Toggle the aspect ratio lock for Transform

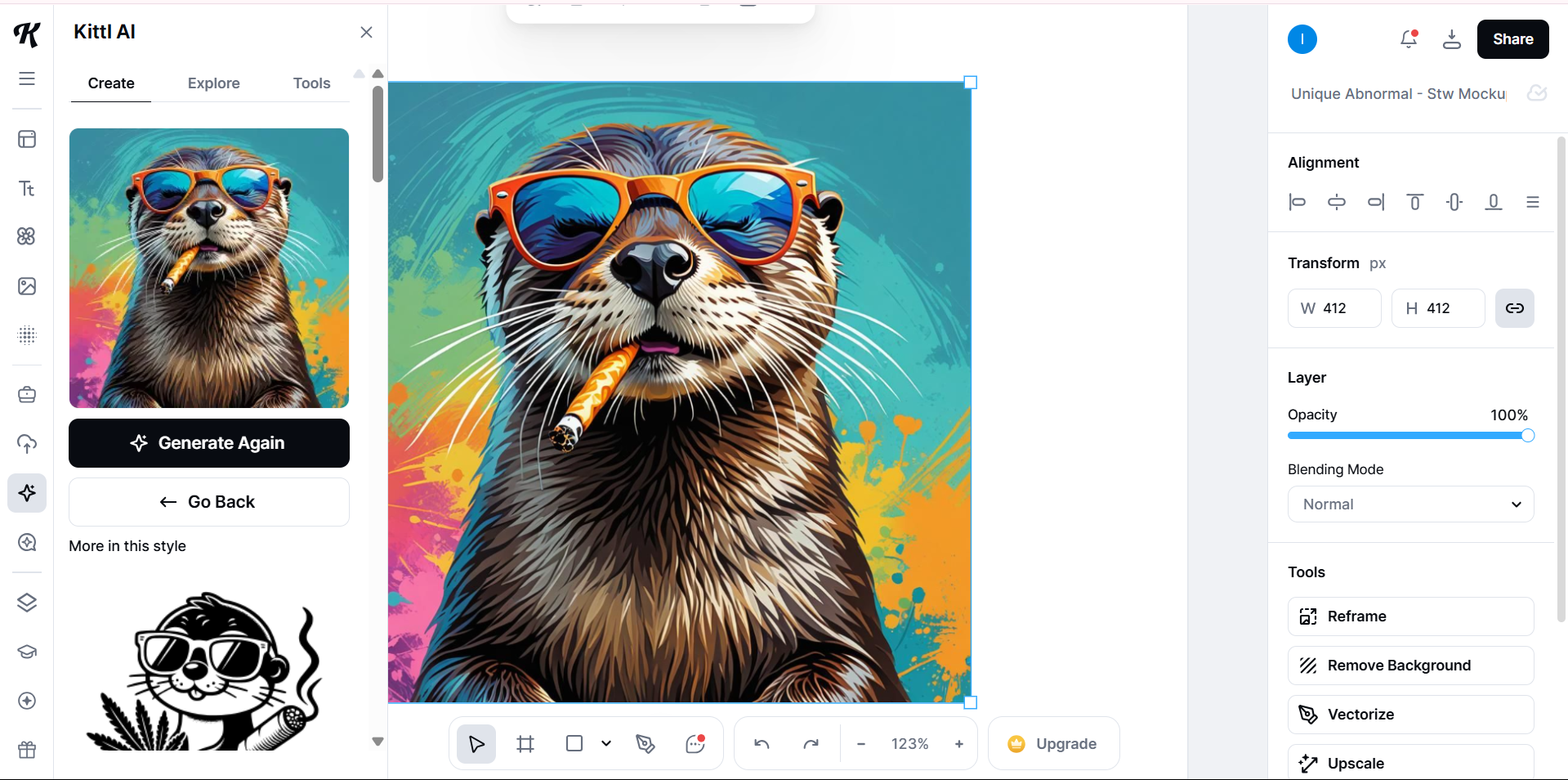pyautogui.click(x=1513, y=308)
